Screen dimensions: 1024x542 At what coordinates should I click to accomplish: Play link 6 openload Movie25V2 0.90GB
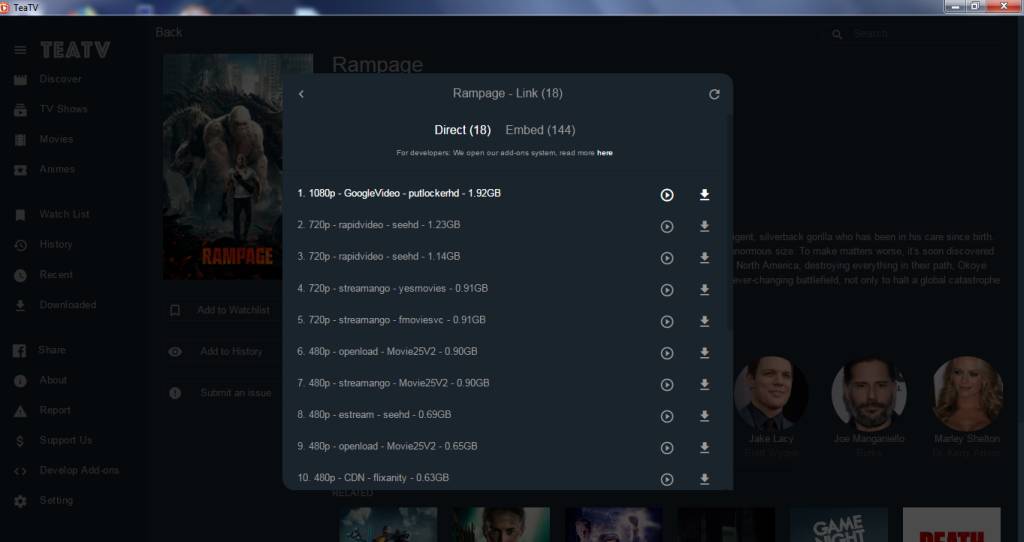click(x=667, y=353)
